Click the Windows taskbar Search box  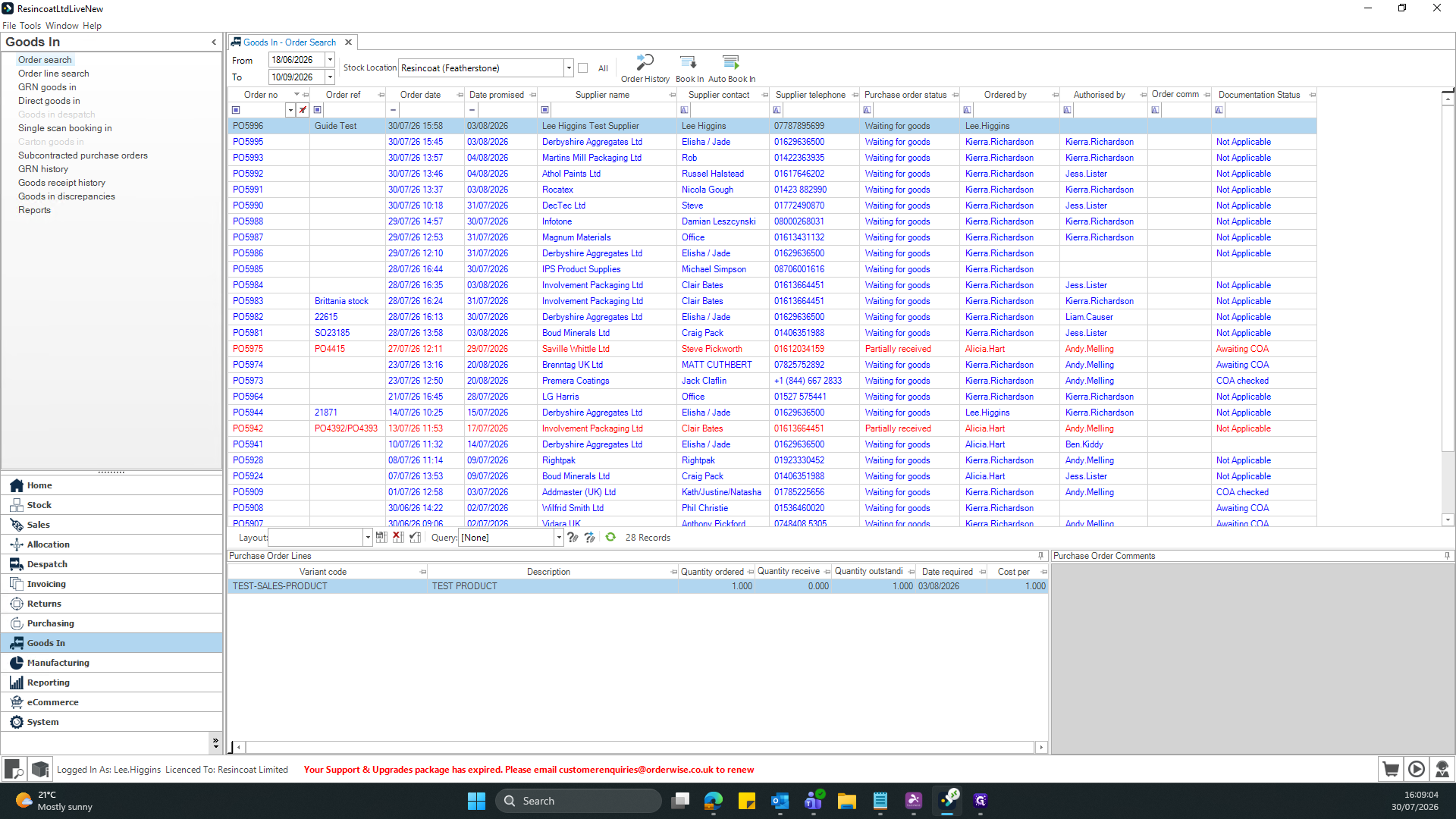pos(578,801)
